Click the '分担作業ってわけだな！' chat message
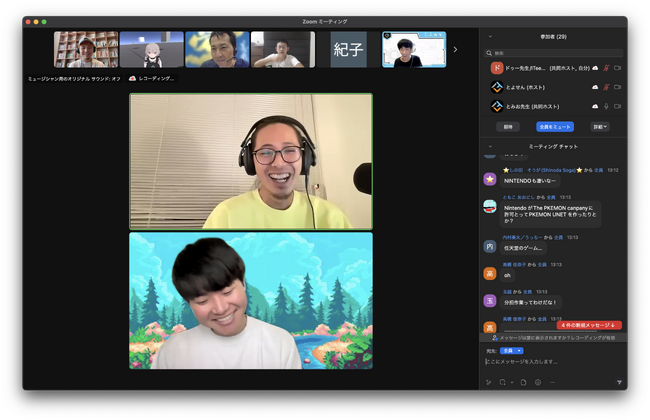Image resolution: width=650 pixels, height=420 pixels. [x=531, y=302]
